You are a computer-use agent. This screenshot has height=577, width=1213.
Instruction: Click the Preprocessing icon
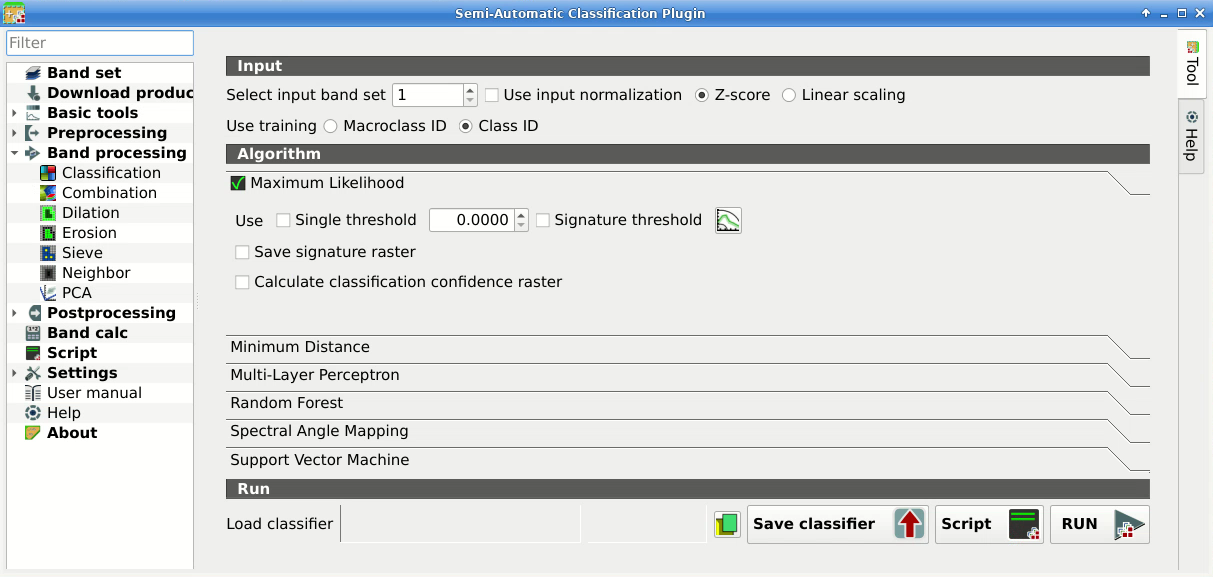(33, 133)
